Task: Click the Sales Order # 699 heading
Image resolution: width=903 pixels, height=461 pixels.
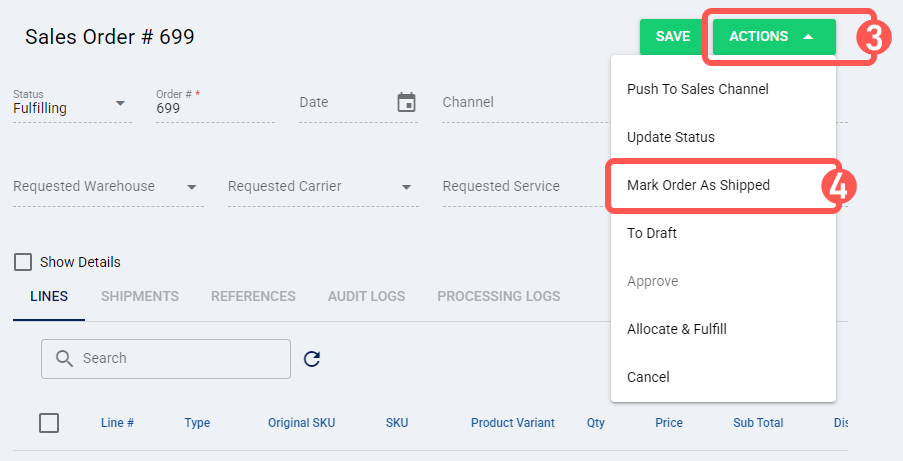Action: (x=109, y=37)
